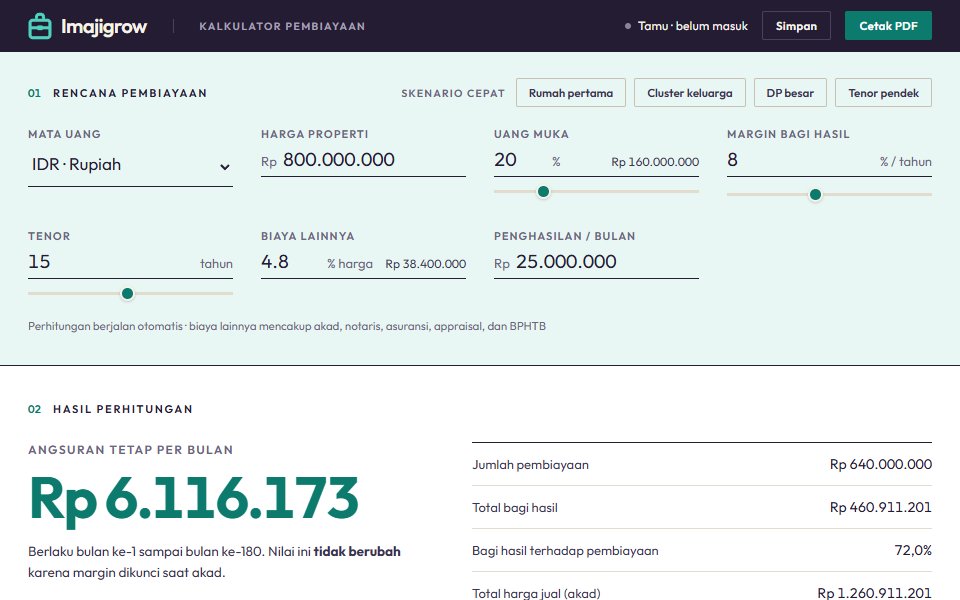Click the 'RENCANA PEMBIAYAAN' section heading
This screenshot has width=960, height=600.
tap(130, 93)
